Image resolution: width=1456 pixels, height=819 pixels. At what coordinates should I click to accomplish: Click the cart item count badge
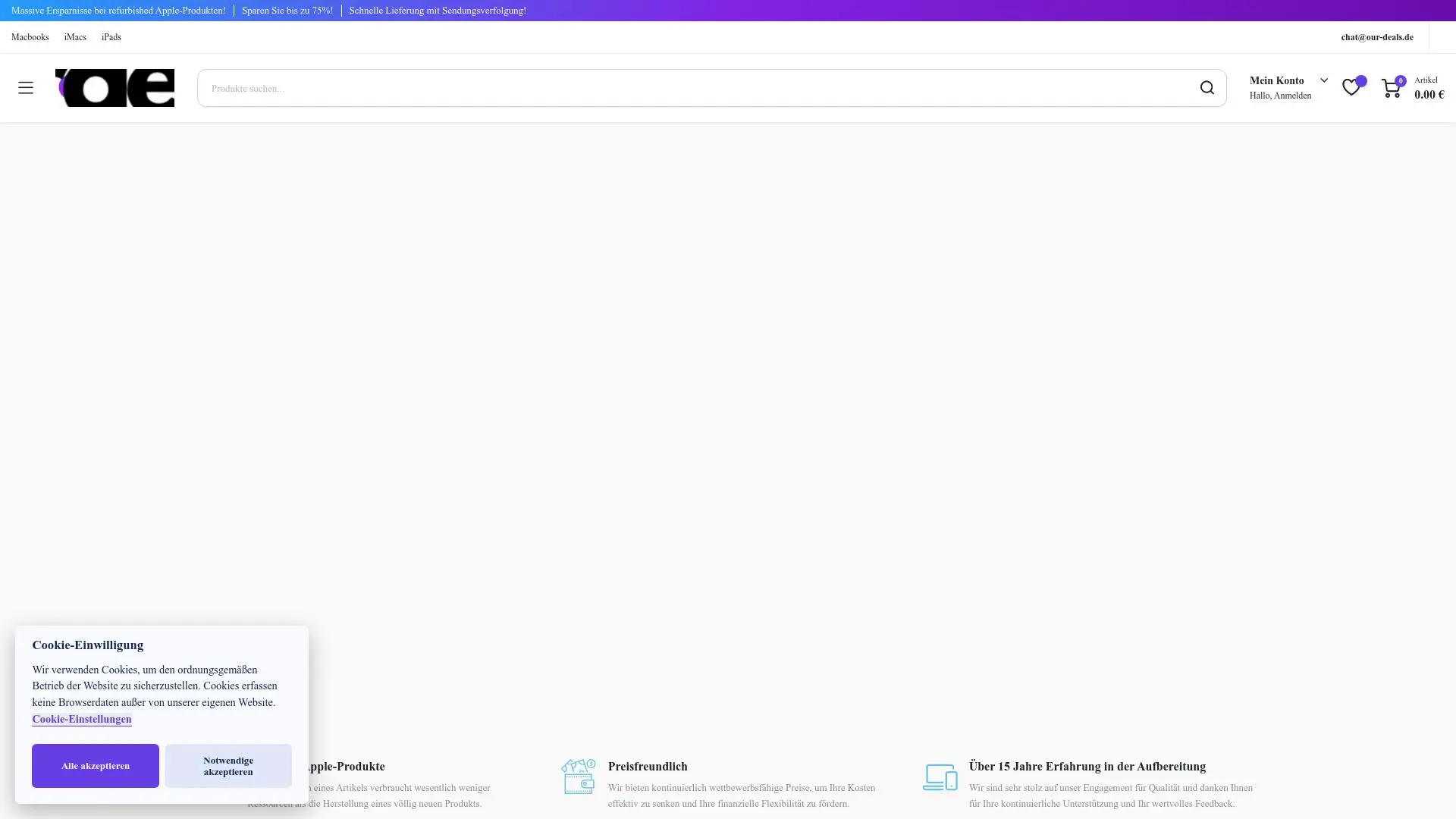(x=1401, y=80)
